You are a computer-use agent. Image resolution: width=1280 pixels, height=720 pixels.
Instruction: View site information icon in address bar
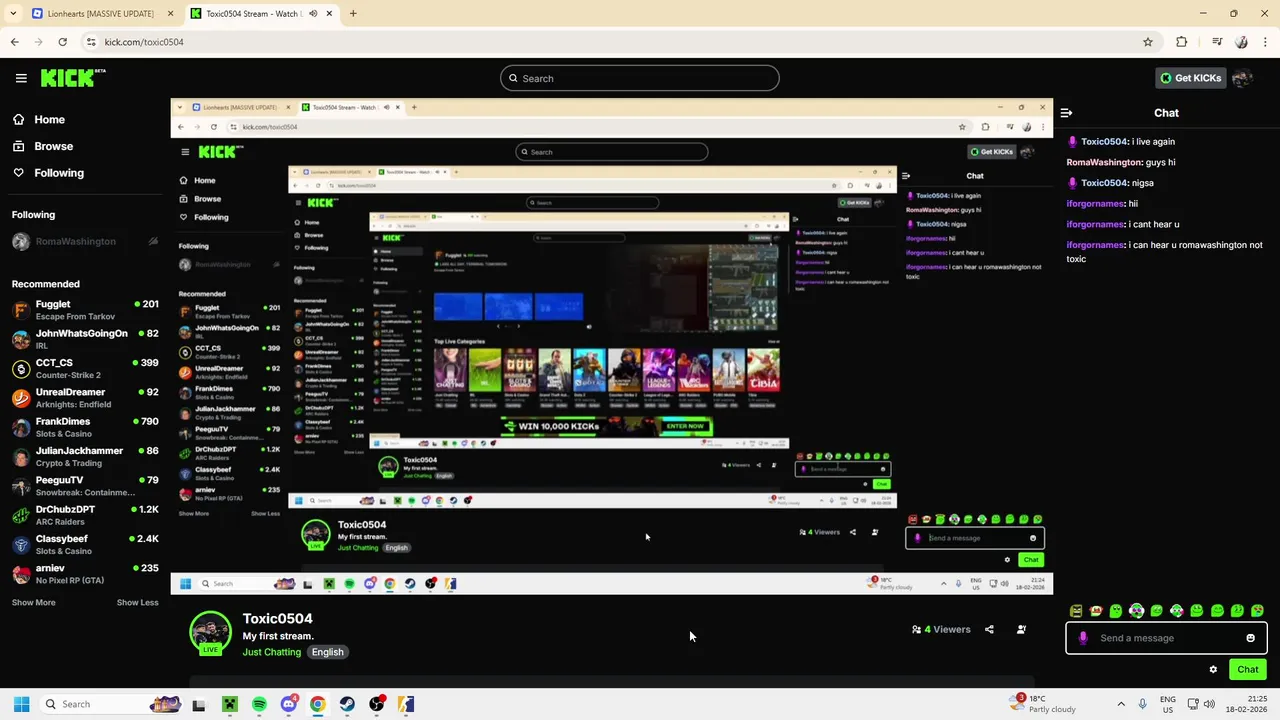91,42
